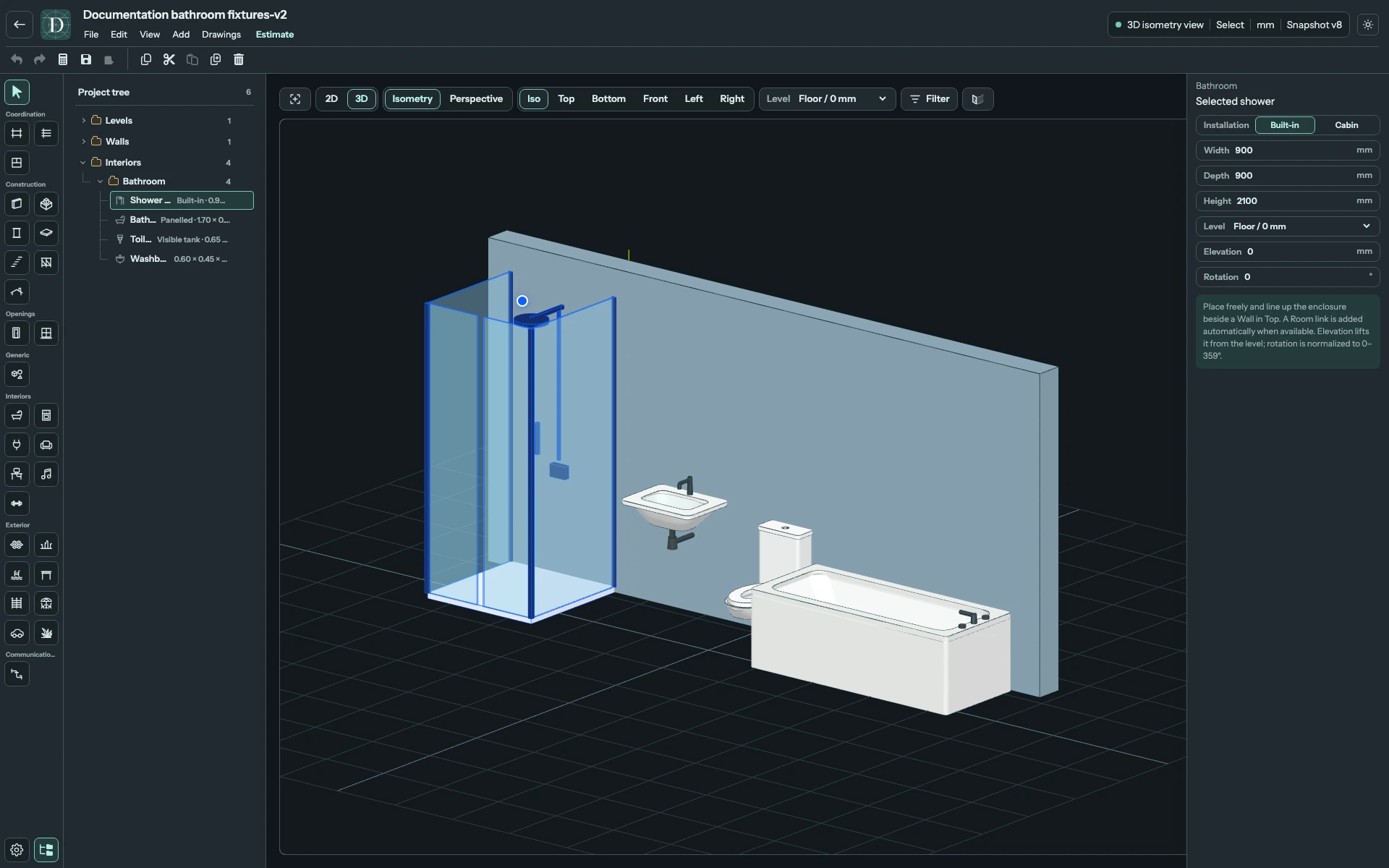
Task: Open the File menu
Action: click(x=91, y=35)
